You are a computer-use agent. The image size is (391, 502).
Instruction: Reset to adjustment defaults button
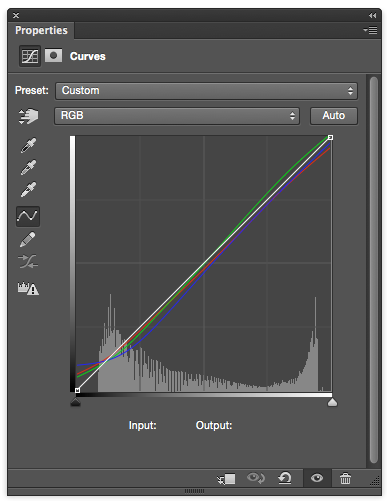285,478
